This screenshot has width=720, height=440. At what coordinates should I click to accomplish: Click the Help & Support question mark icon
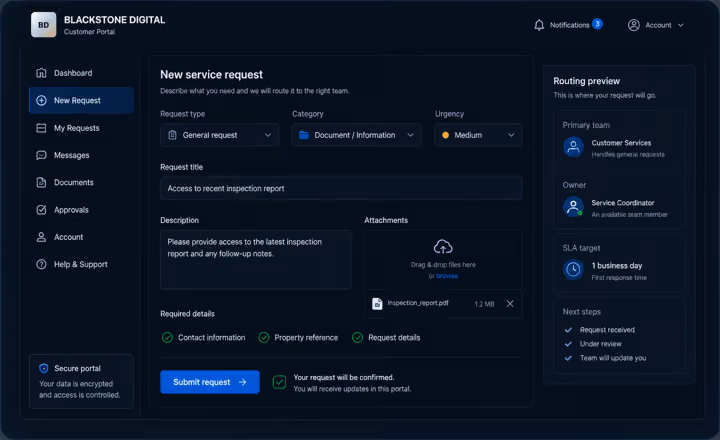[x=41, y=265]
